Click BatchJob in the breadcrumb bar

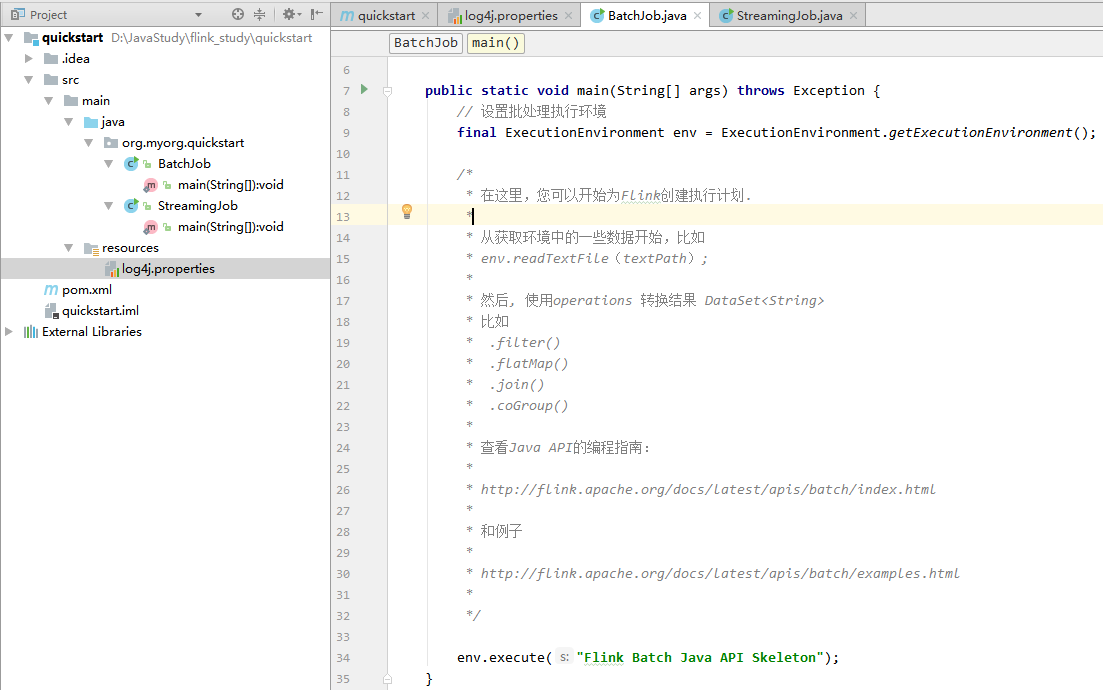pyautogui.click(x=425, y=42)
